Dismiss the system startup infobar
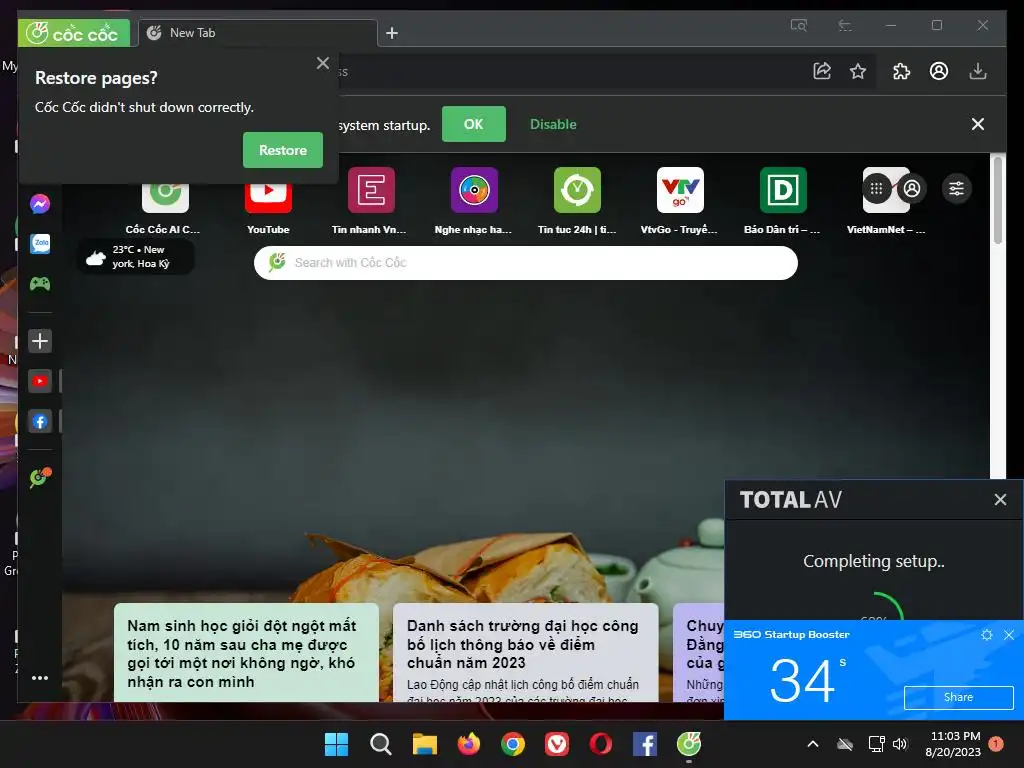The height and width of the screenshot is (768, 1024). (x=978, y=124)
